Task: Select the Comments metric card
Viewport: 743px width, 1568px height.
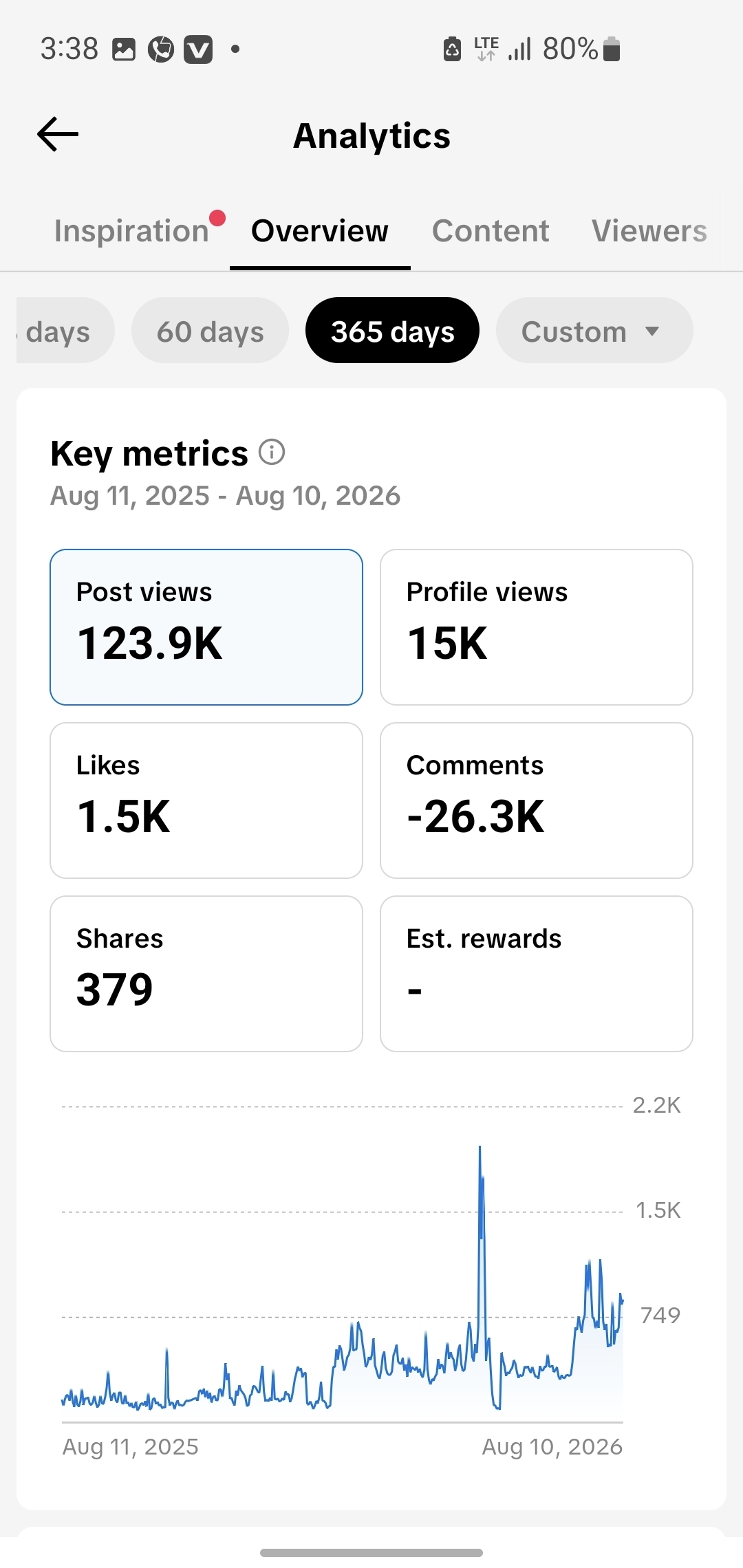Action: (x=537, y=801)
